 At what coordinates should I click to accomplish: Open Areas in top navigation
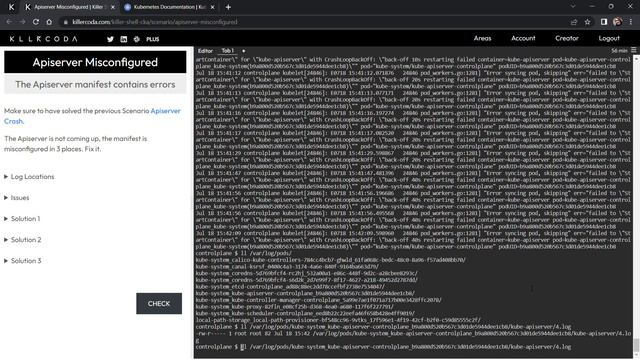tap(482, 38)
